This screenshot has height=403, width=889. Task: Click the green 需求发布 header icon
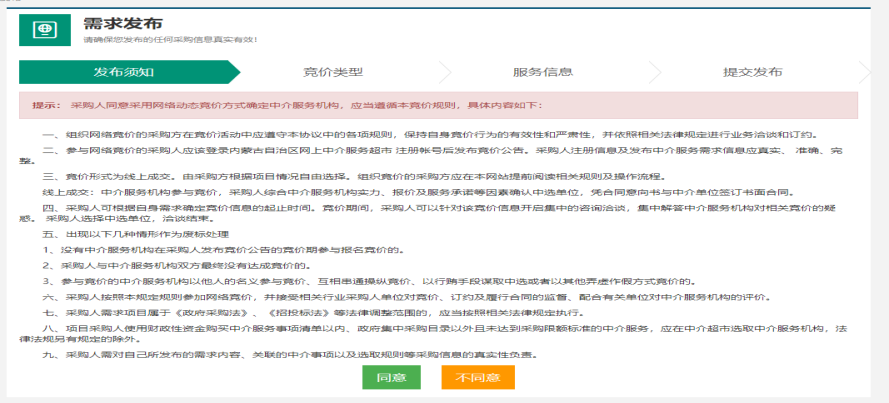pyautogui.click(x=45, y=30)
